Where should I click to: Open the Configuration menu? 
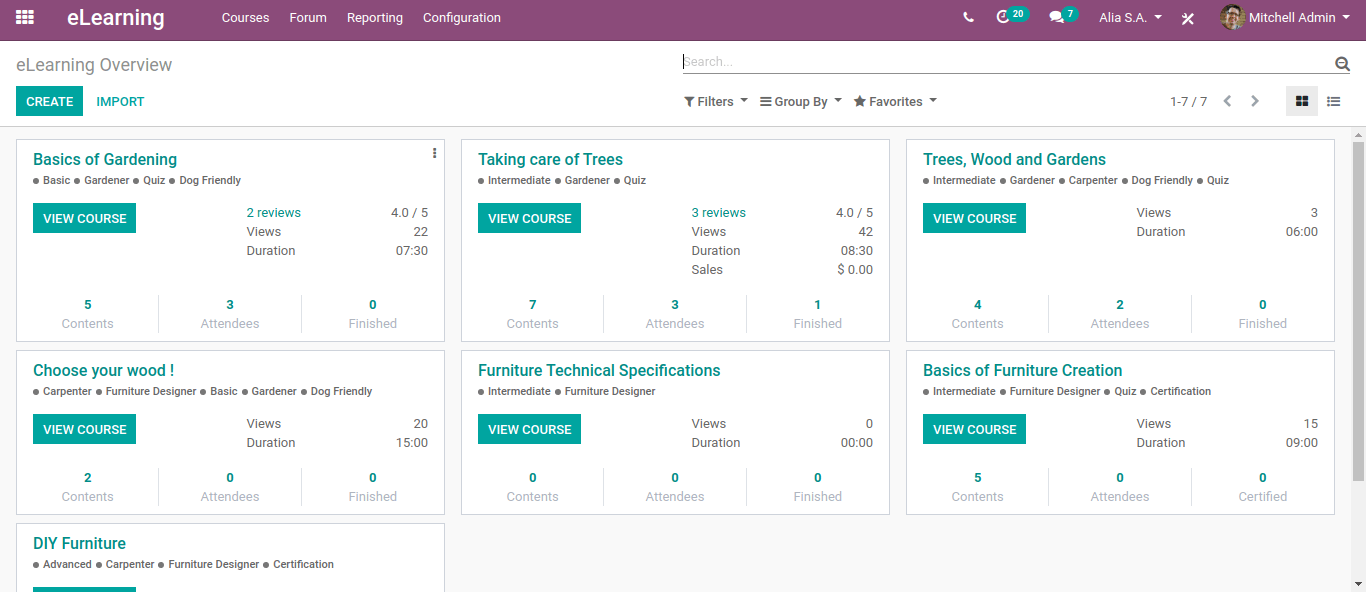(x=462, y=17)
